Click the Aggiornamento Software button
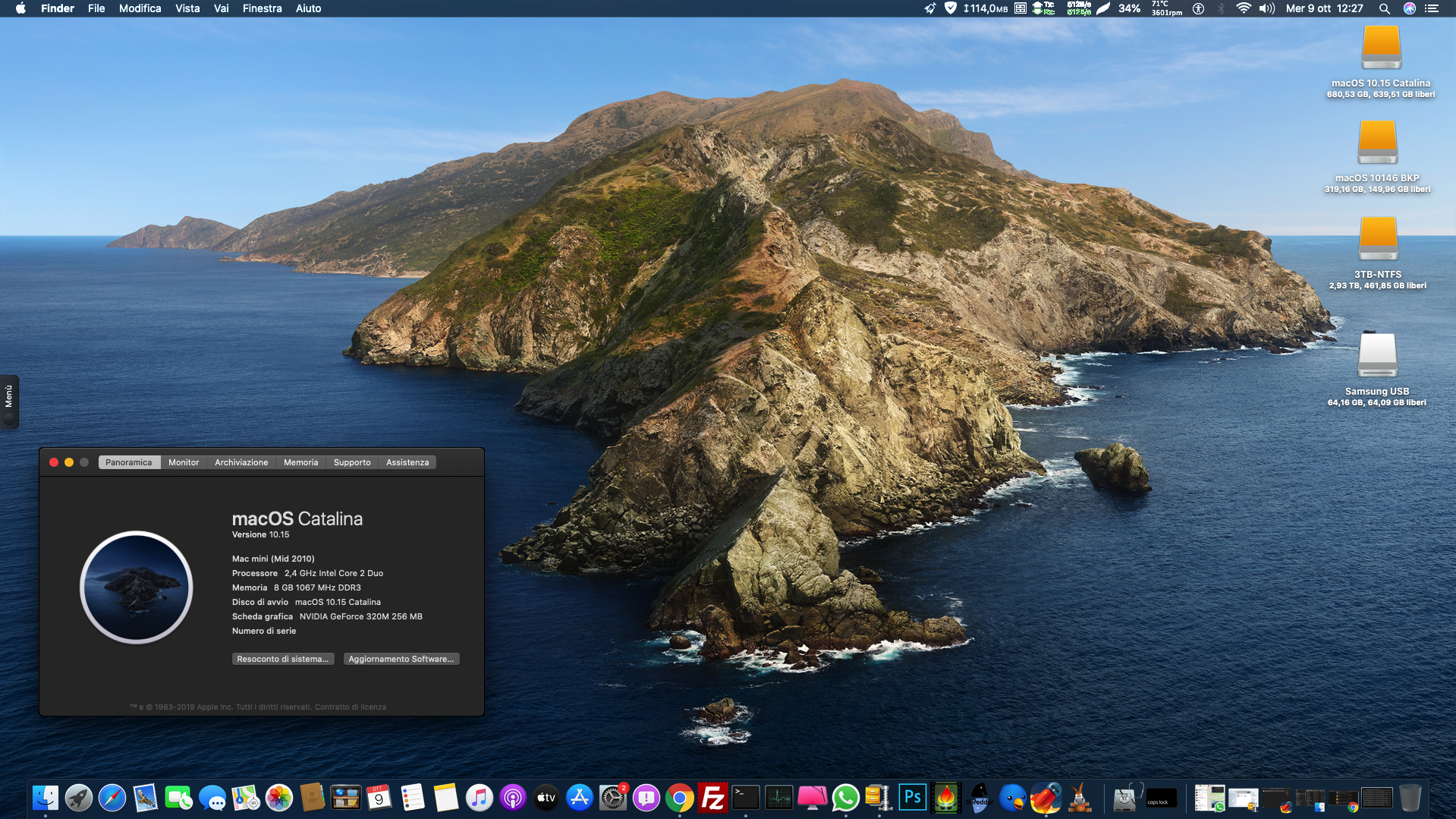1456x819 pixels. click(x=401, y=659)
